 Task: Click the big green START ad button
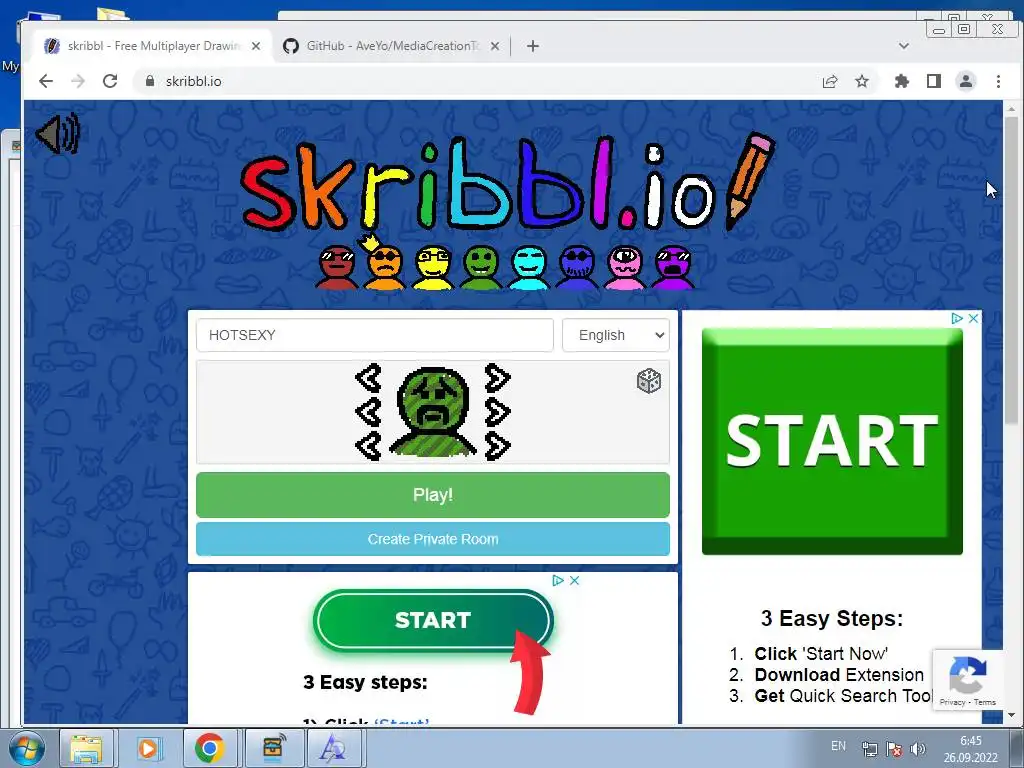click(x=832, y=441)
